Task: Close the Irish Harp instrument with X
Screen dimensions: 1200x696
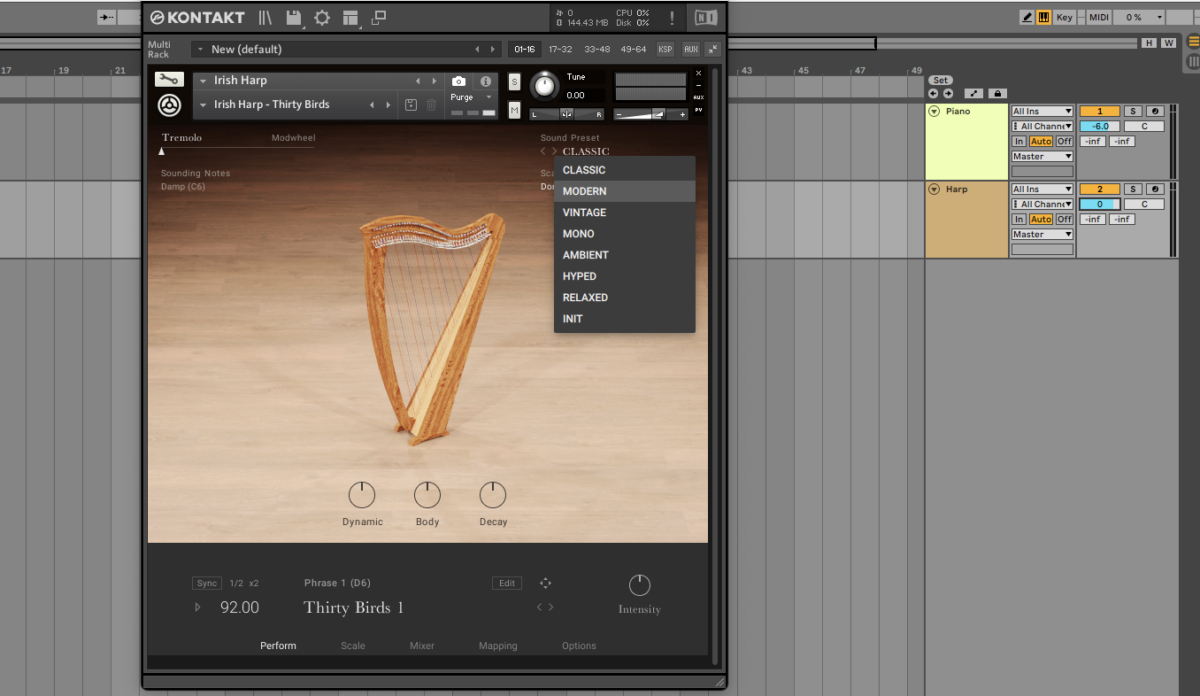Action: point(698,73)
